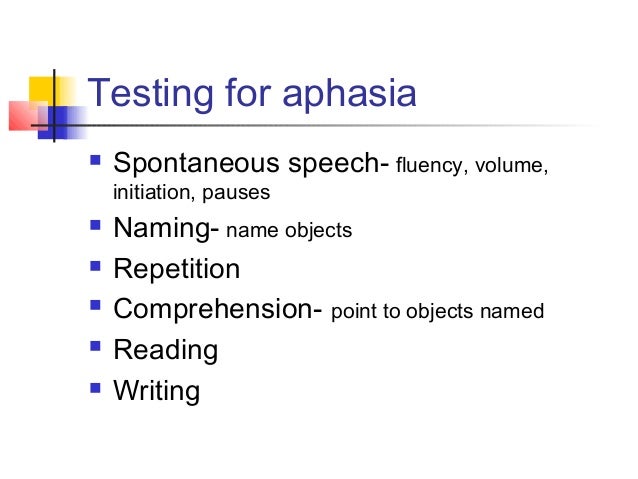Click the word 'Naming-'
Image resolution: width=638 pixels, height=479 pixels.
pos(166,229)
